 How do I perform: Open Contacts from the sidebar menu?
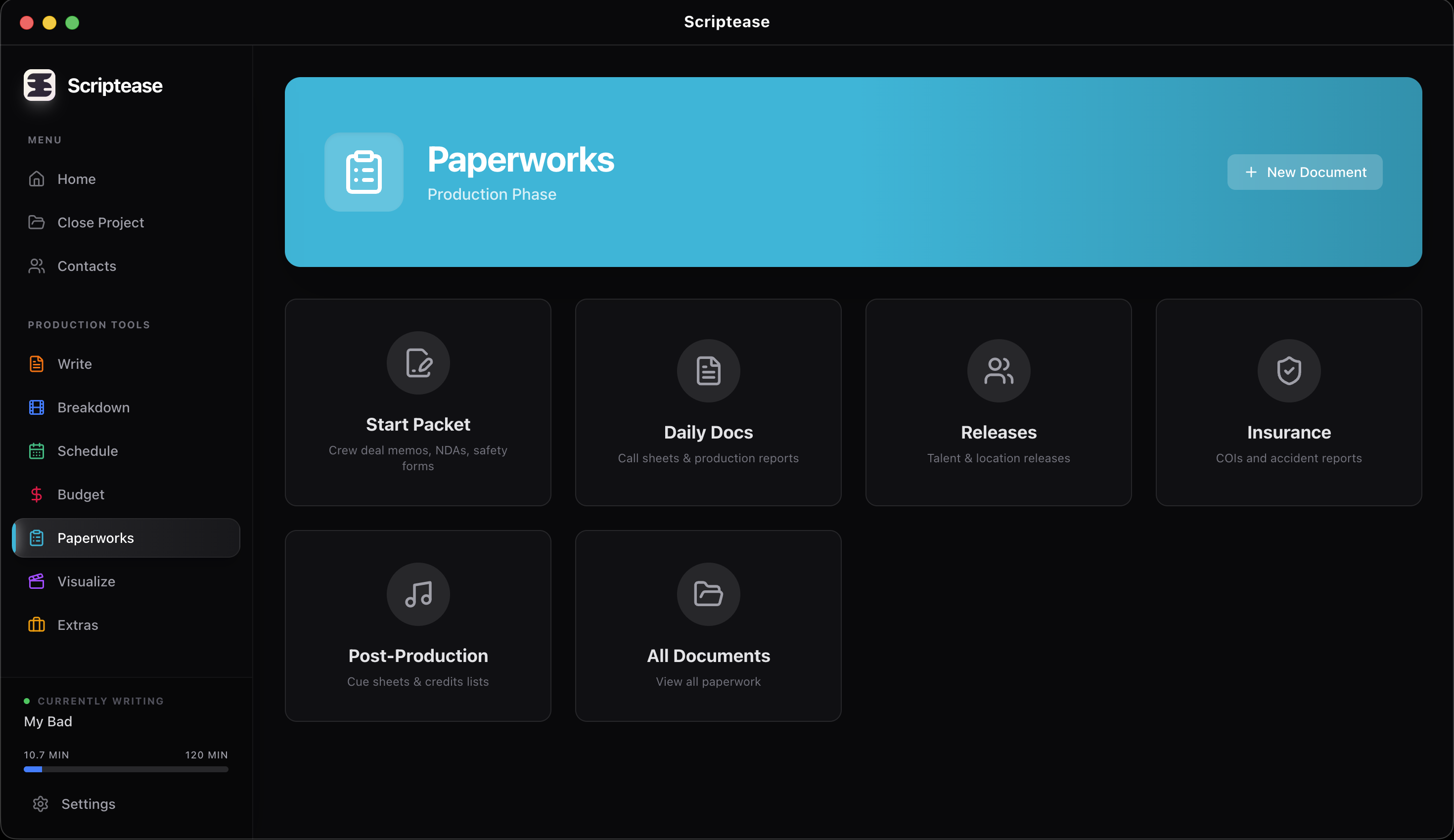87,266
